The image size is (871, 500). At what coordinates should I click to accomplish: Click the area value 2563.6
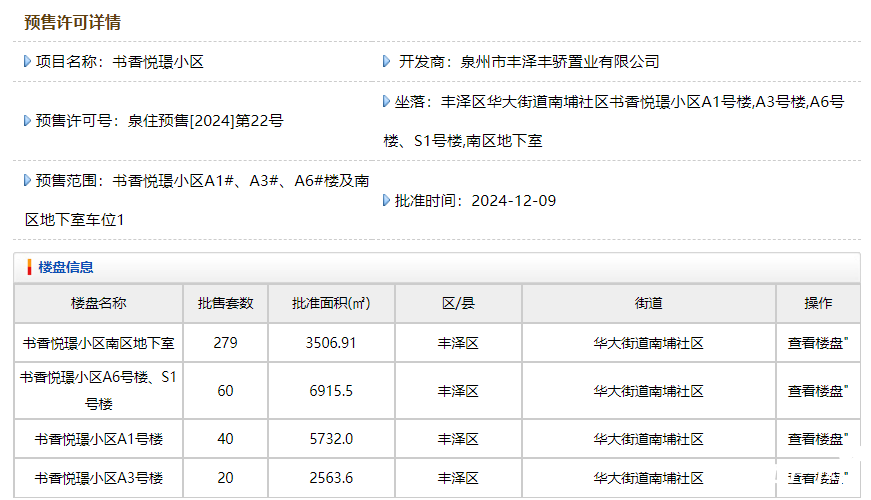(331, 478)
